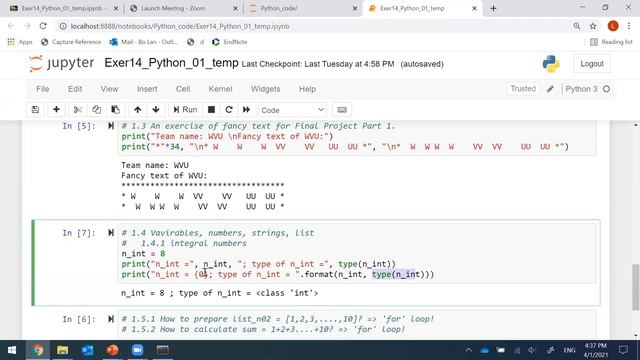
Task: Open the EndNote bookmark
Action: (x=229, y=42)
